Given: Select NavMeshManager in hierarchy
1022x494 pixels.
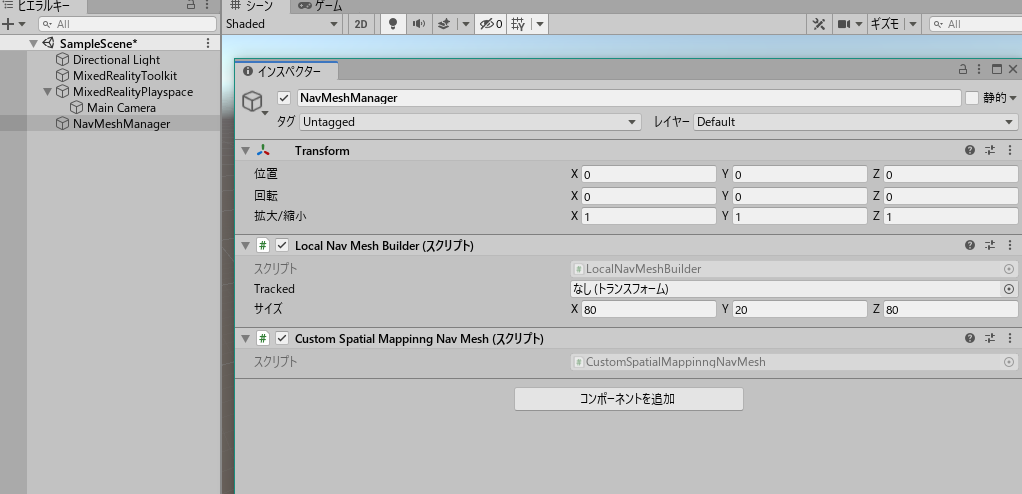Looking at the screenshot, I should point(121,124).
